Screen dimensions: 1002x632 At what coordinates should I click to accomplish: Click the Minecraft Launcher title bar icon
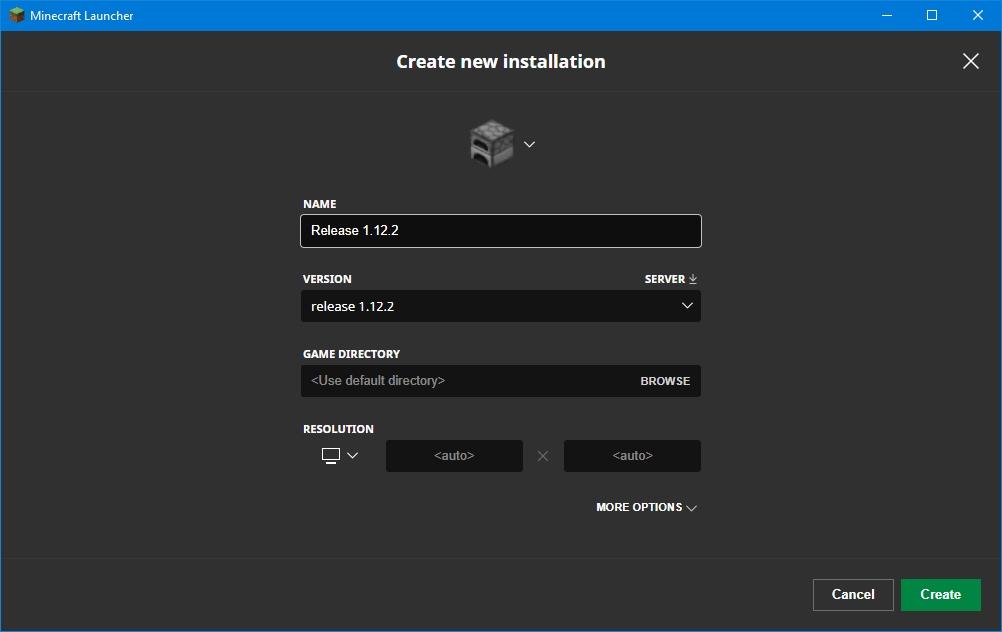click(x=17, y=15)
